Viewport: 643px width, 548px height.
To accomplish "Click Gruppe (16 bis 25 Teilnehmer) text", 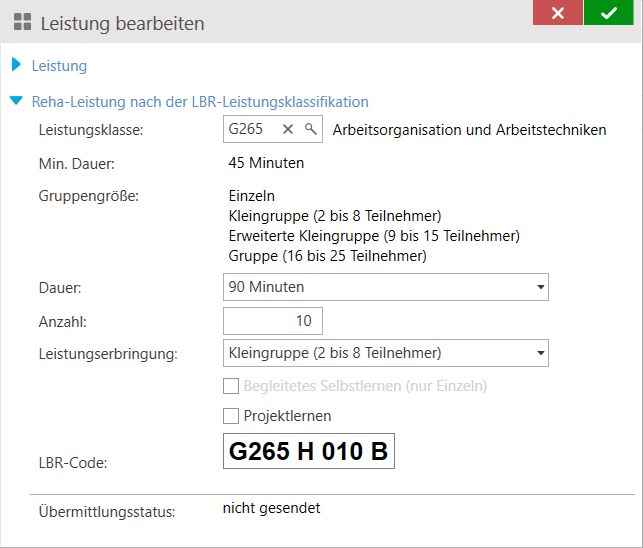I will (x=327, y=256).
